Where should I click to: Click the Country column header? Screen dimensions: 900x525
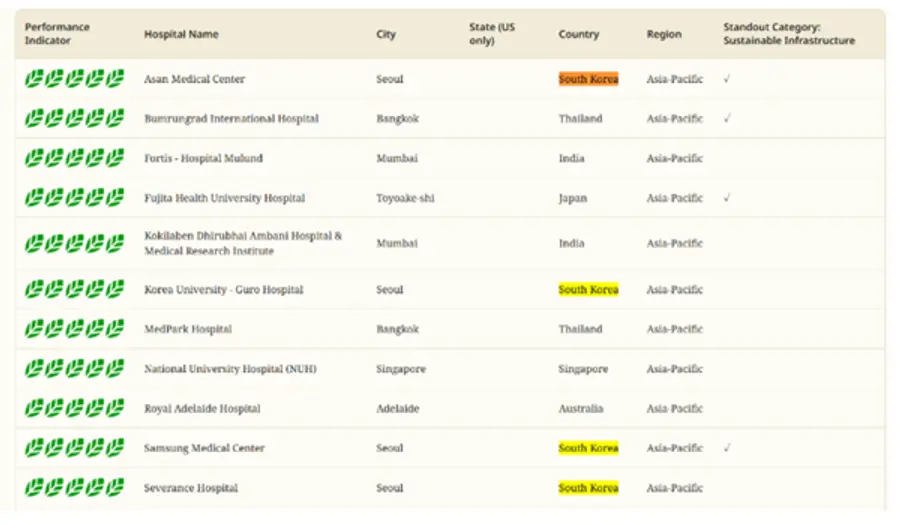(x=579, y=34)
